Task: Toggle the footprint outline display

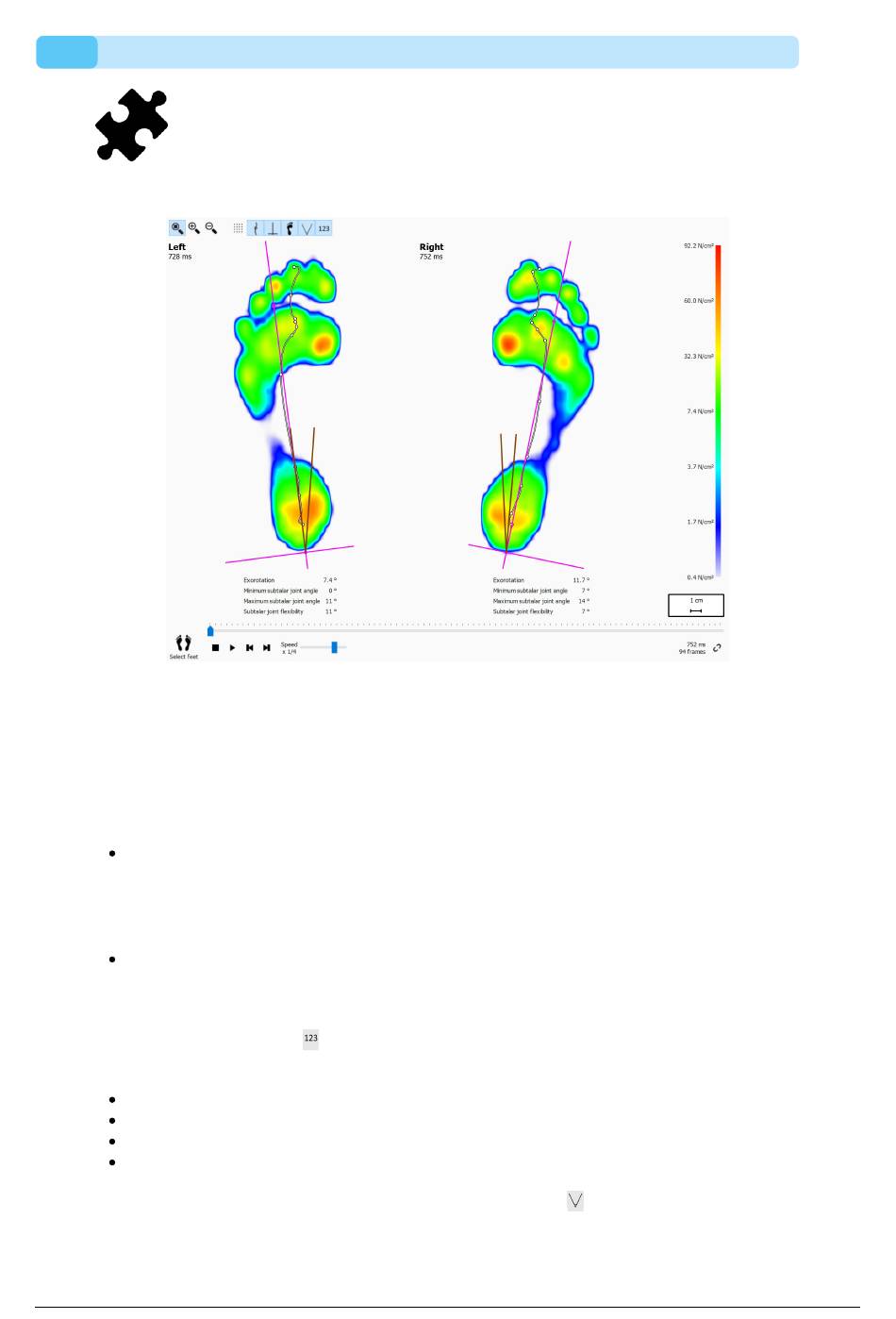Action: click(290, 228)
